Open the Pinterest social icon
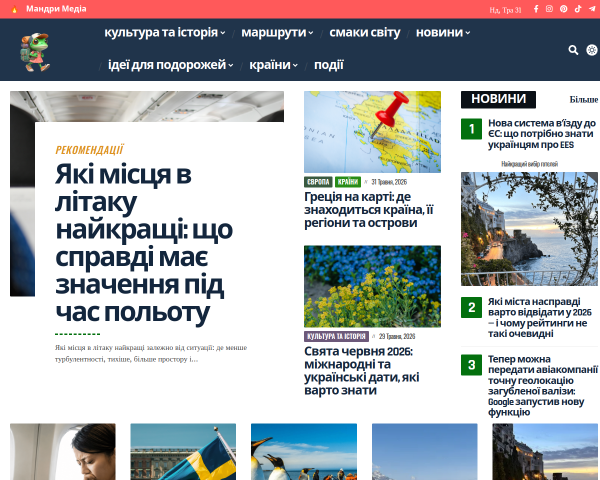The image size is (600, 480). pyautogui.click(x=564, y=9)
